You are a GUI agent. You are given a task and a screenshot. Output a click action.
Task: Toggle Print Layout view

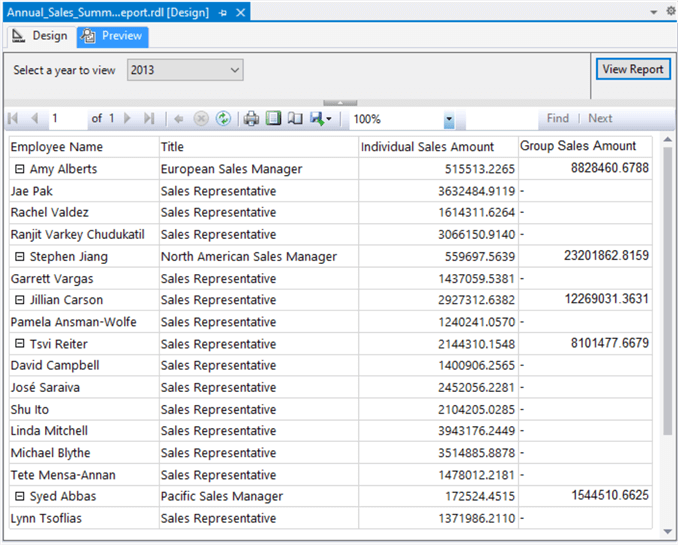(273, 119)
